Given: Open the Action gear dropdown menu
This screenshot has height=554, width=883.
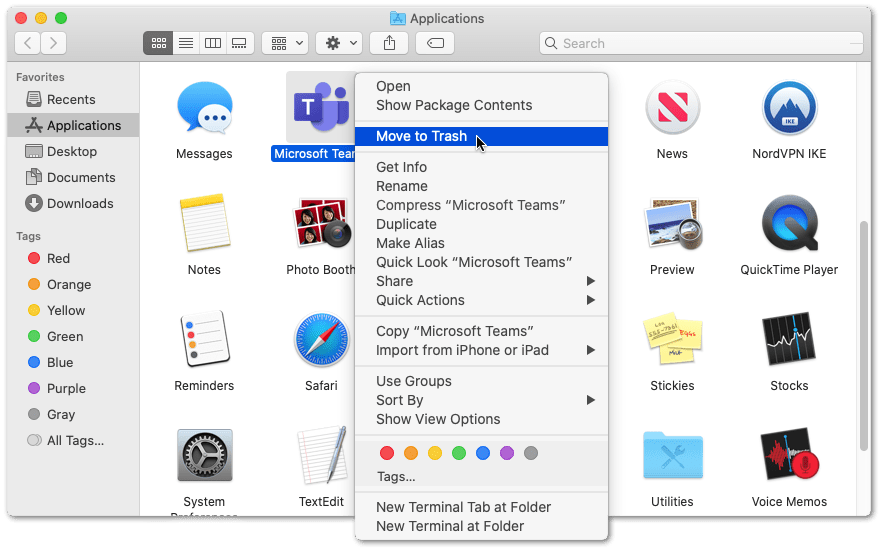Looking at the screenshot, I should [x=339, y=43].
